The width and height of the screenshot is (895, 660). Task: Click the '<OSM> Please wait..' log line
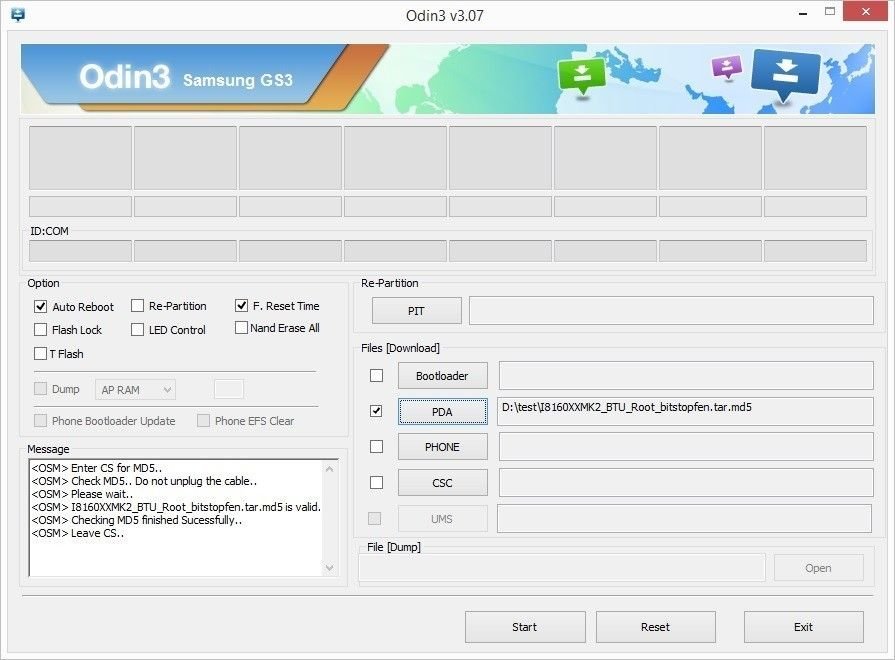[x=82, y=494]
